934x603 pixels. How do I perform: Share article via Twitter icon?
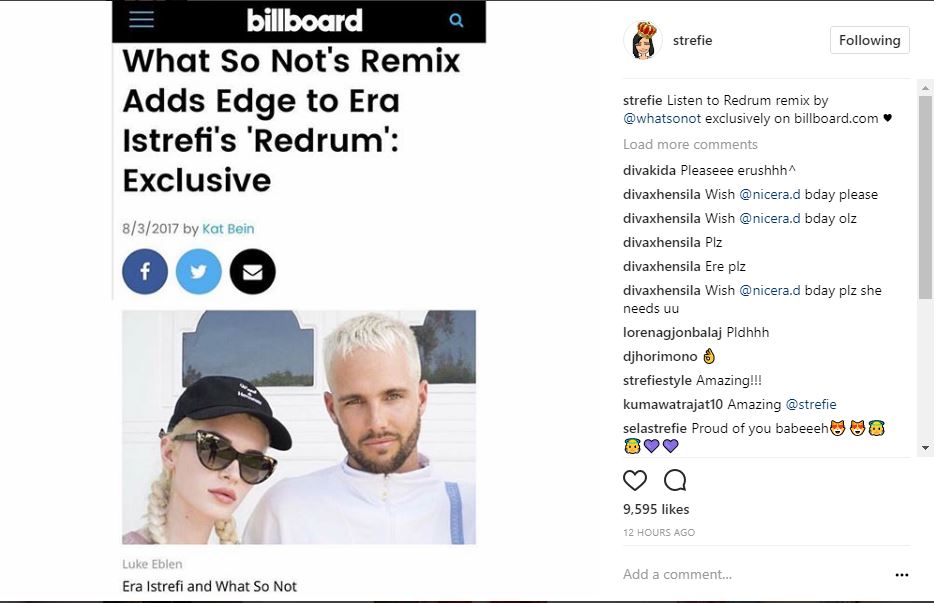[198, 272]
